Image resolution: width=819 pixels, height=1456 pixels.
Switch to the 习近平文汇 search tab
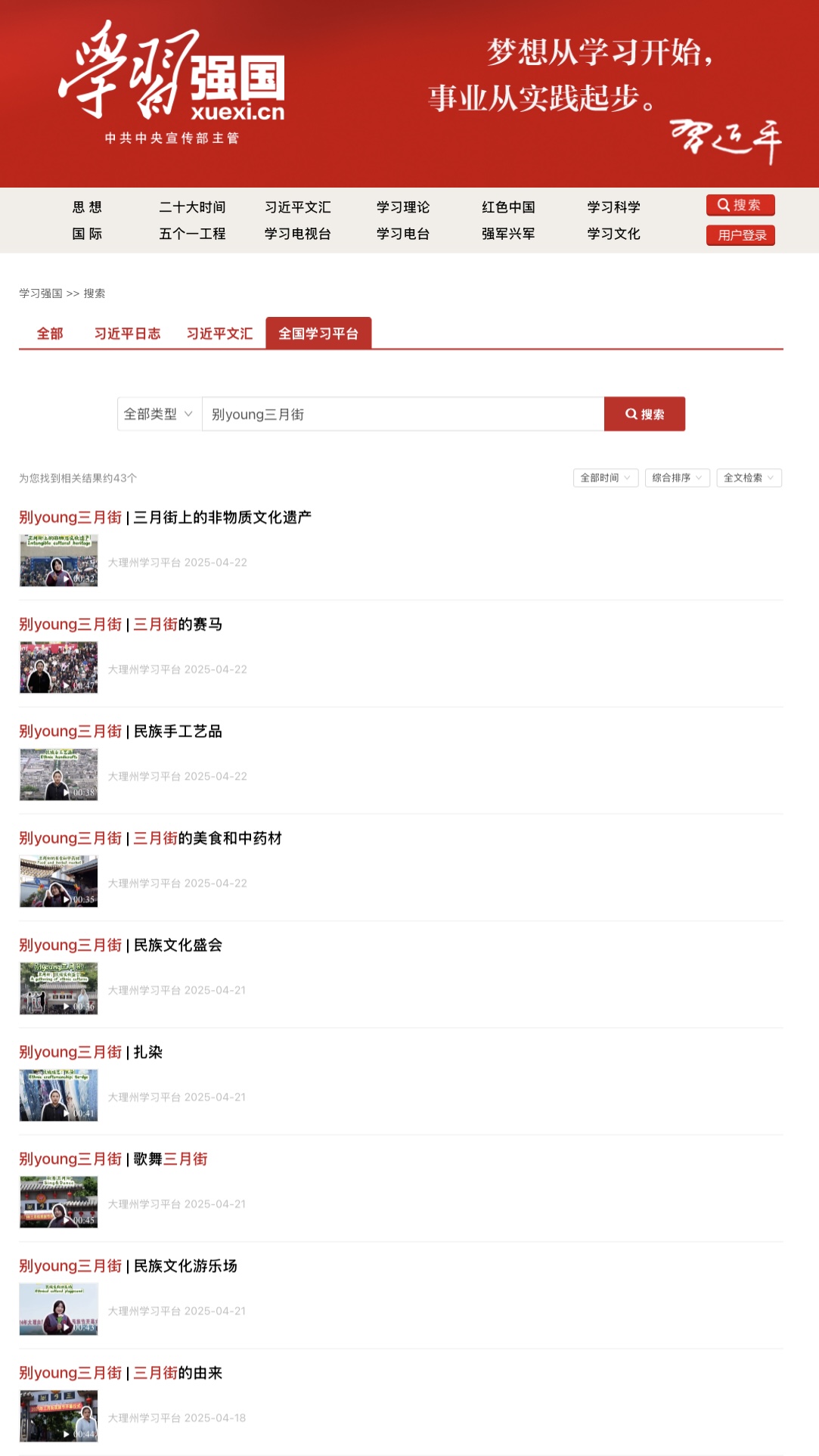click(x=219, y=334)
